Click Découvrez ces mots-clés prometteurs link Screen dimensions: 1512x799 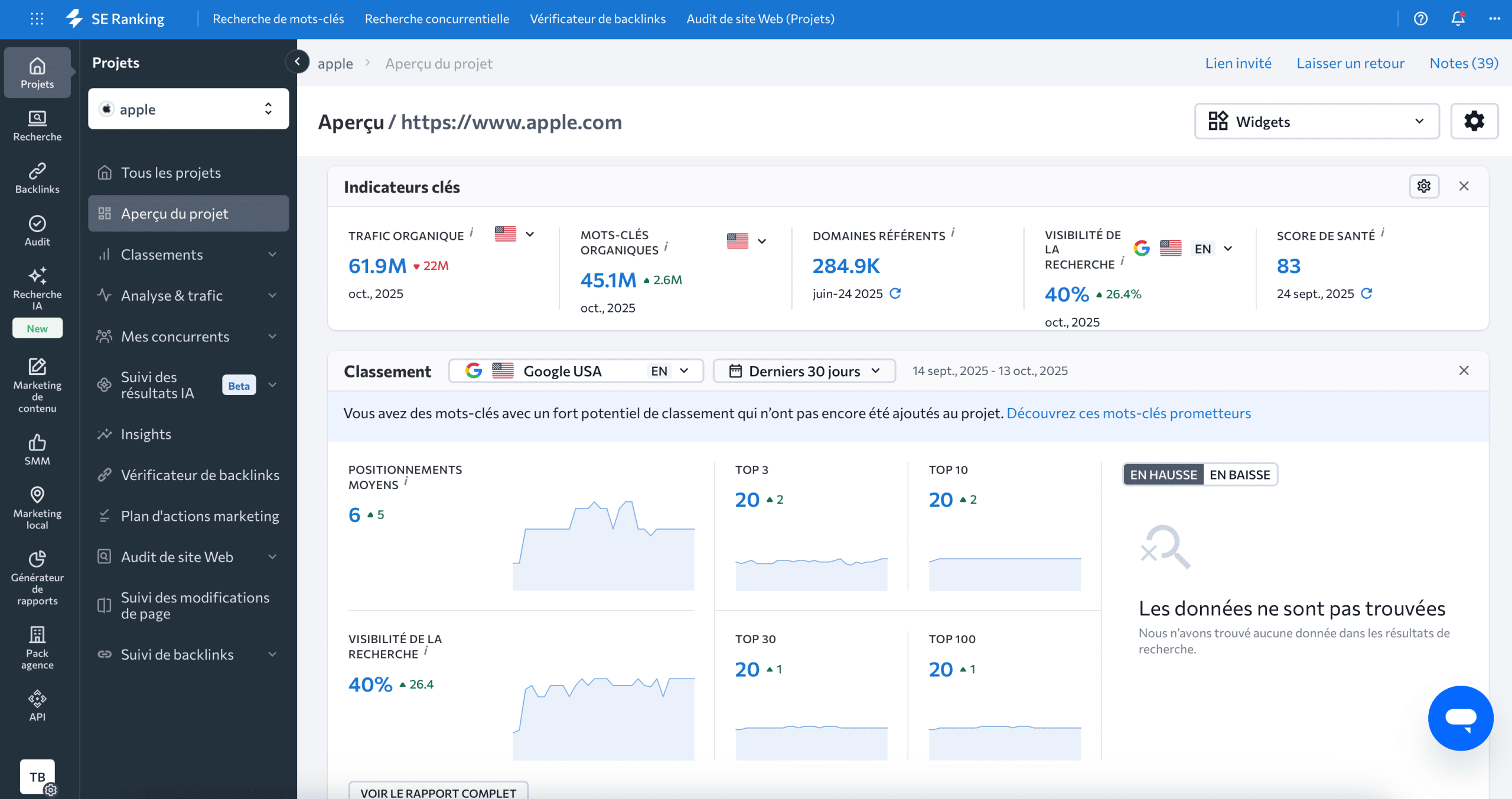tap(1128, 413)
